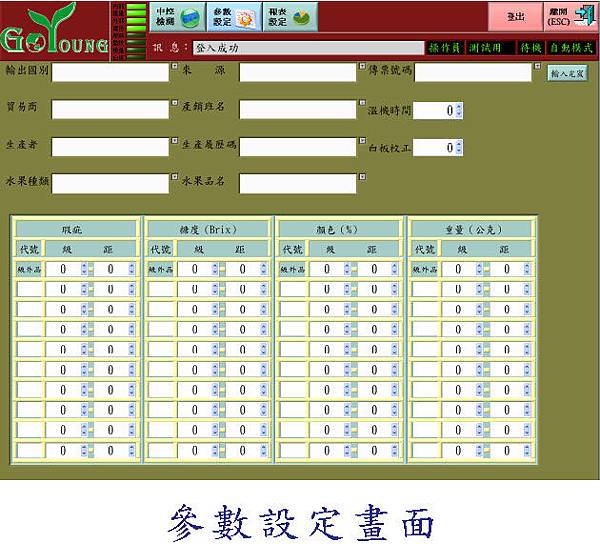Click the 輸出國別 input field
The image size is (600, 544).
(110, 72)
